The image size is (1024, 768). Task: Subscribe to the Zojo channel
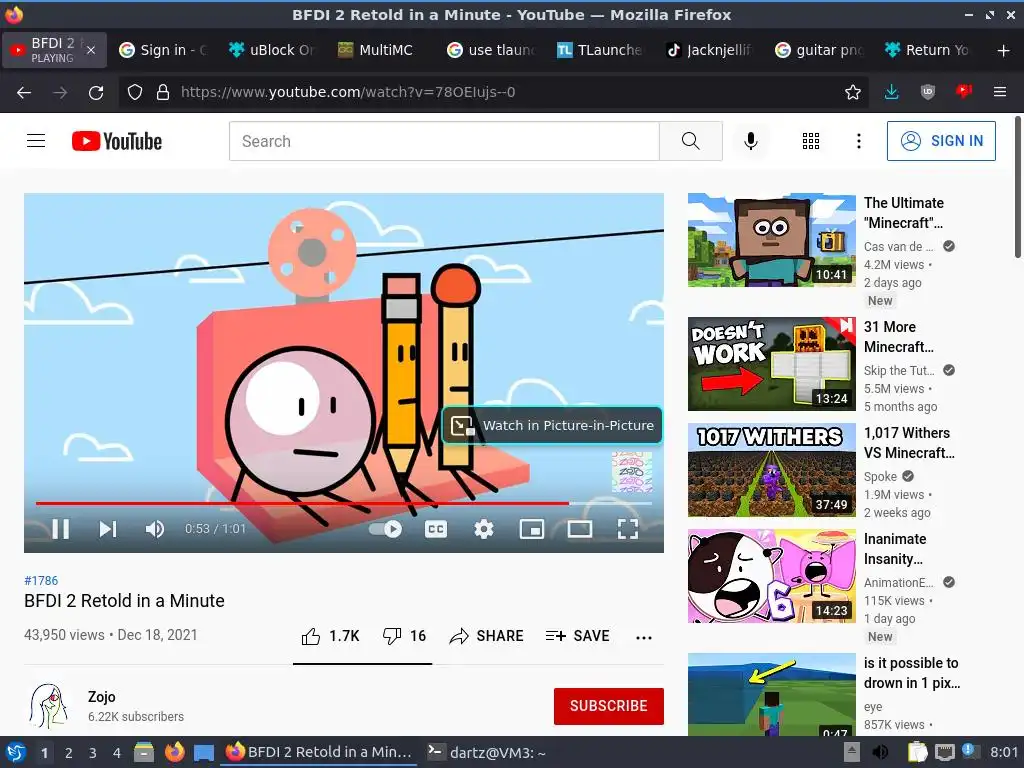pyautogui.click(x=609, y=706)
